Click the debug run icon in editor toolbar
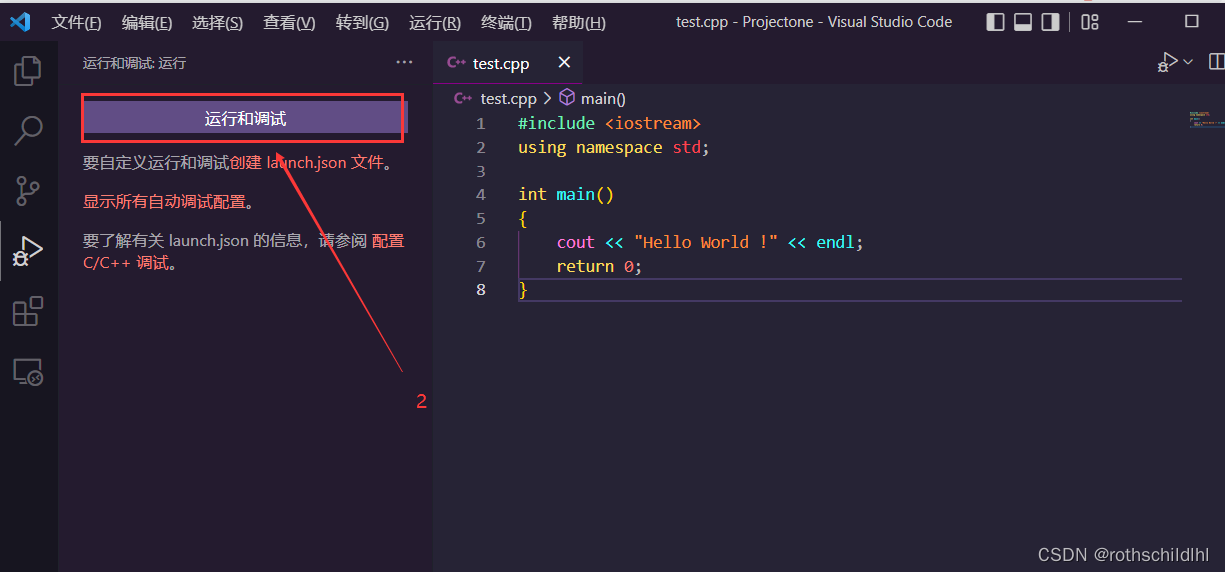Viewport: 1225px width, 572px height. pyautogui.click(x=1167, y=63)
